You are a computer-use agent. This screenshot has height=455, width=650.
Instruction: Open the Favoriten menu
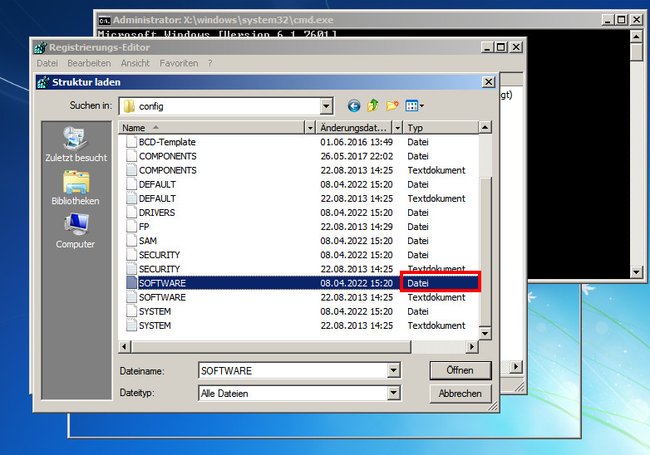(179, 63)
